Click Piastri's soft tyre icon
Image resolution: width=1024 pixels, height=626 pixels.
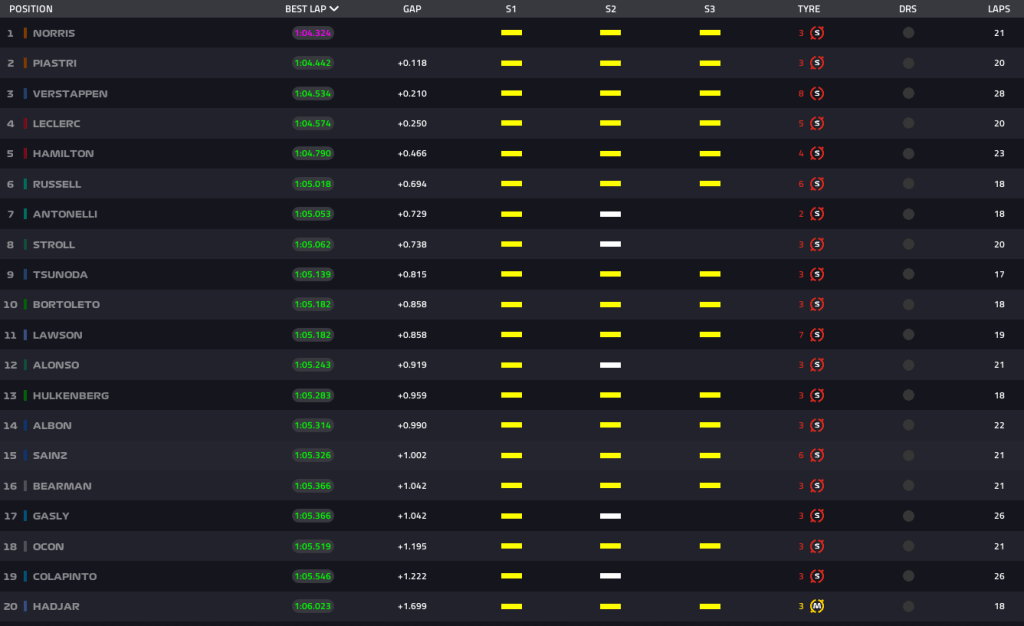817,63
